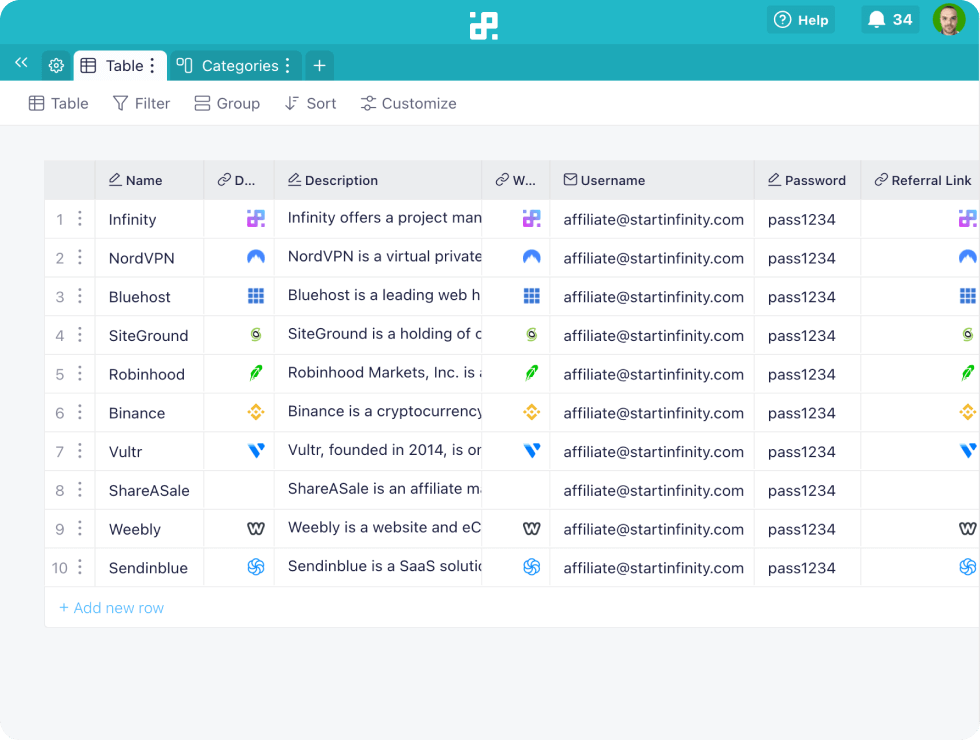Collapse sidebar with double chevron icon
The image size is (980, 740).
coord(21,62)
